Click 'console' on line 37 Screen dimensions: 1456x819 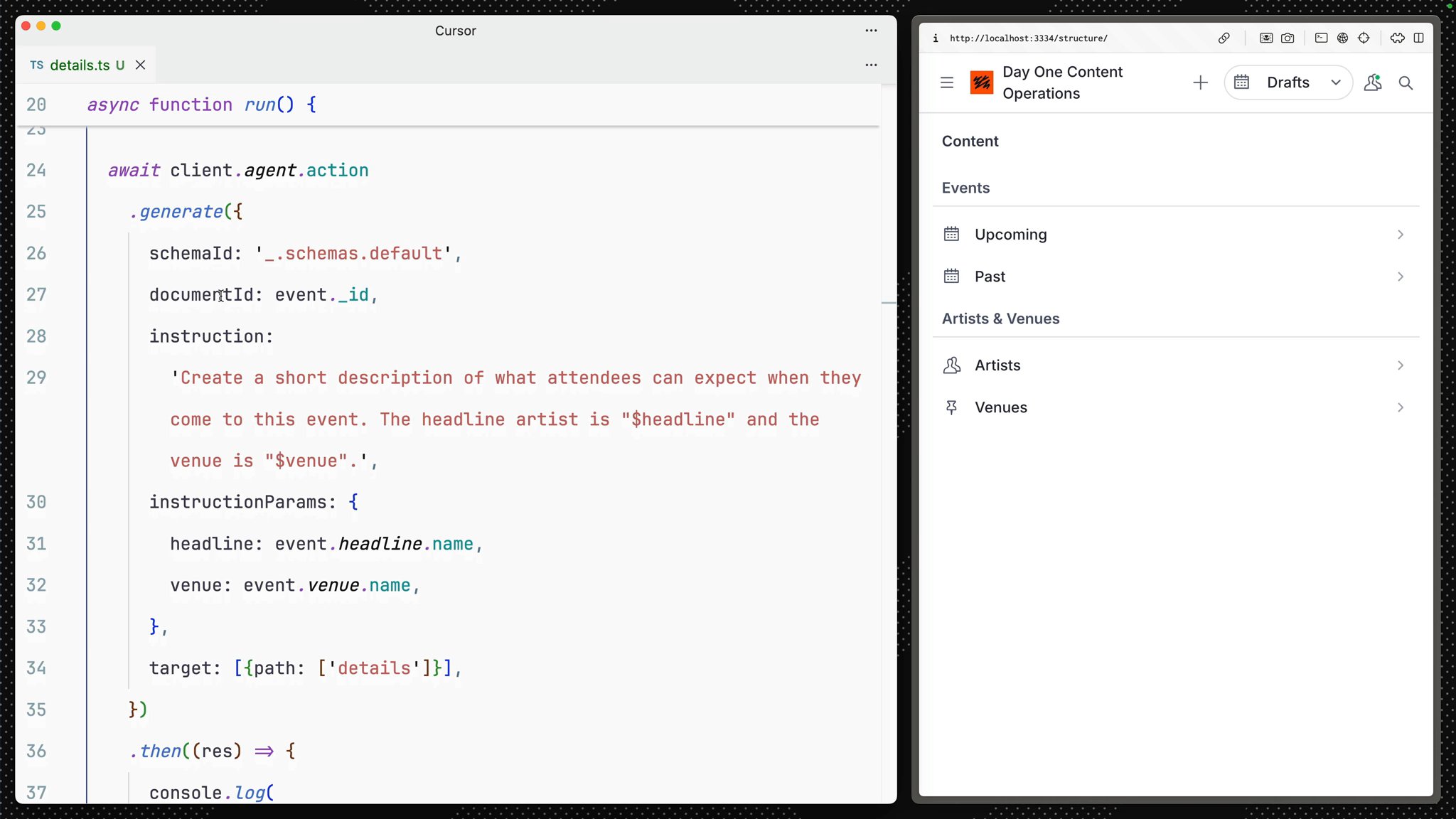[186, 792]
